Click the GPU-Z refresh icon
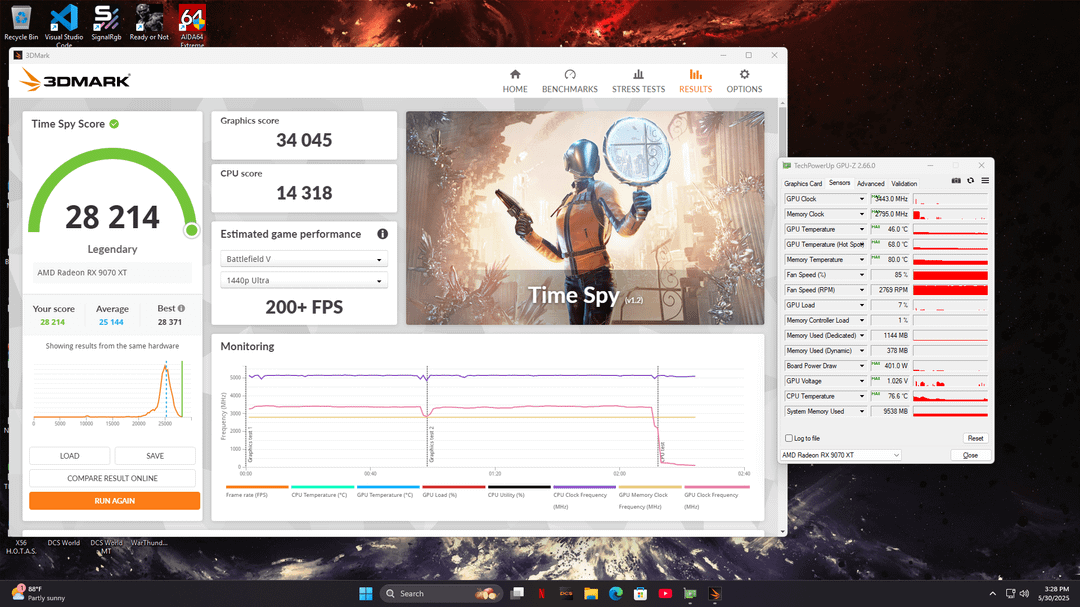This screenshot has height=607, width=1080. (x=970, y=181)
